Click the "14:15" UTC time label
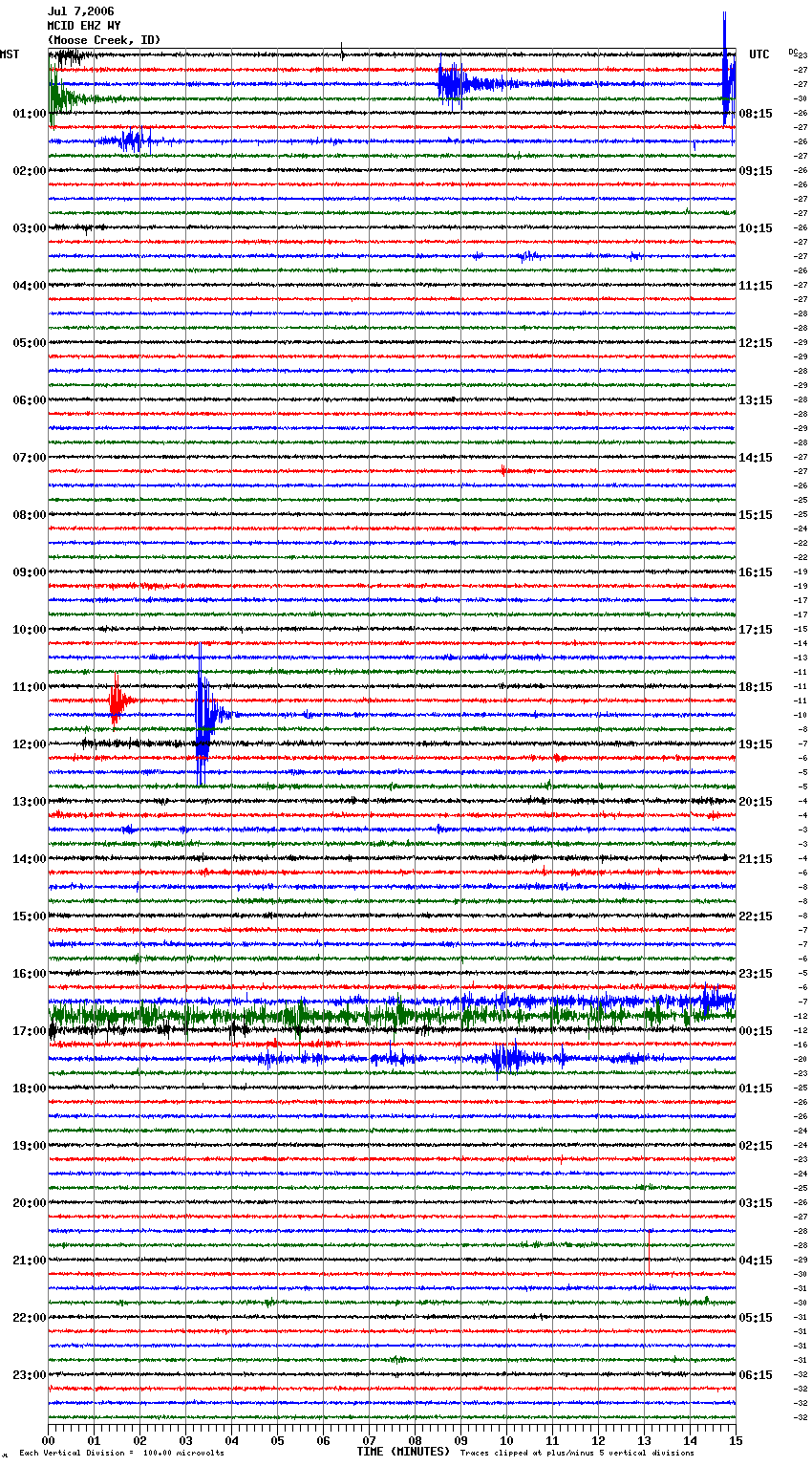 756,458
